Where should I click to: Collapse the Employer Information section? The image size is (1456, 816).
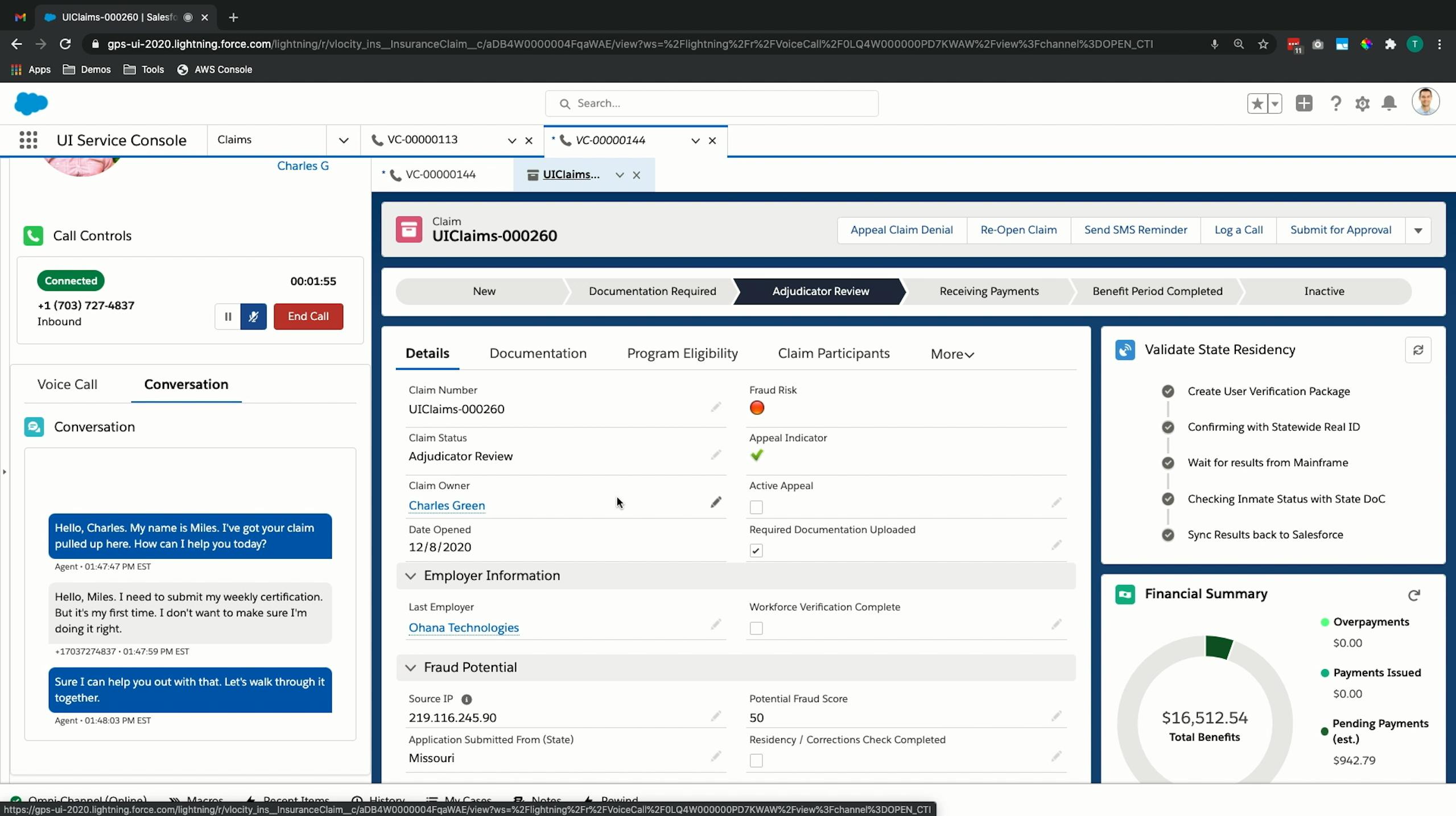click(x=410, y=576)
